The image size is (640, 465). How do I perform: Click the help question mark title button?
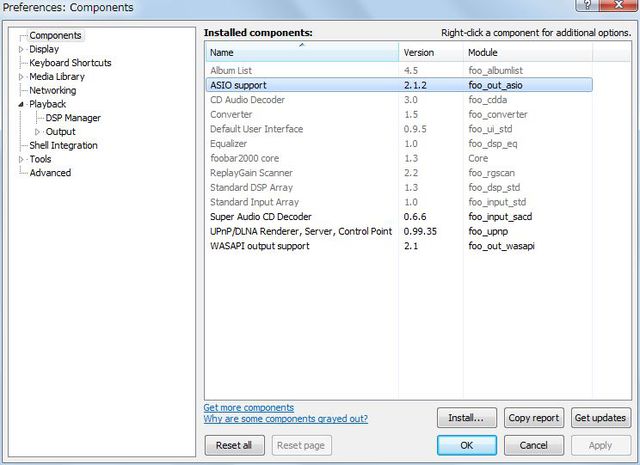[x=588, y=4]
